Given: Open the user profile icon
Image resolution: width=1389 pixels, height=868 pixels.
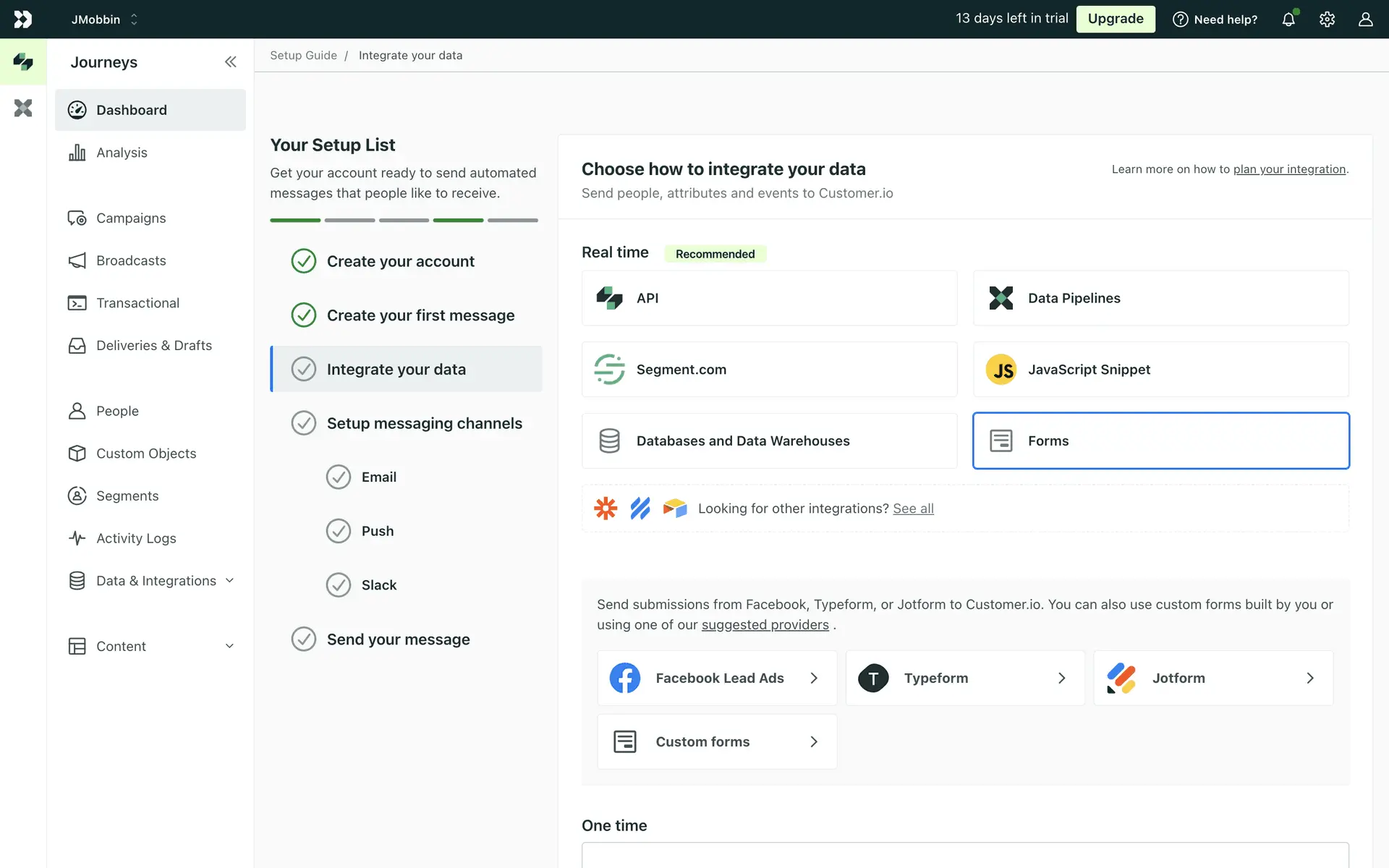Looking at the screenshot, I should pos(1365,20).
